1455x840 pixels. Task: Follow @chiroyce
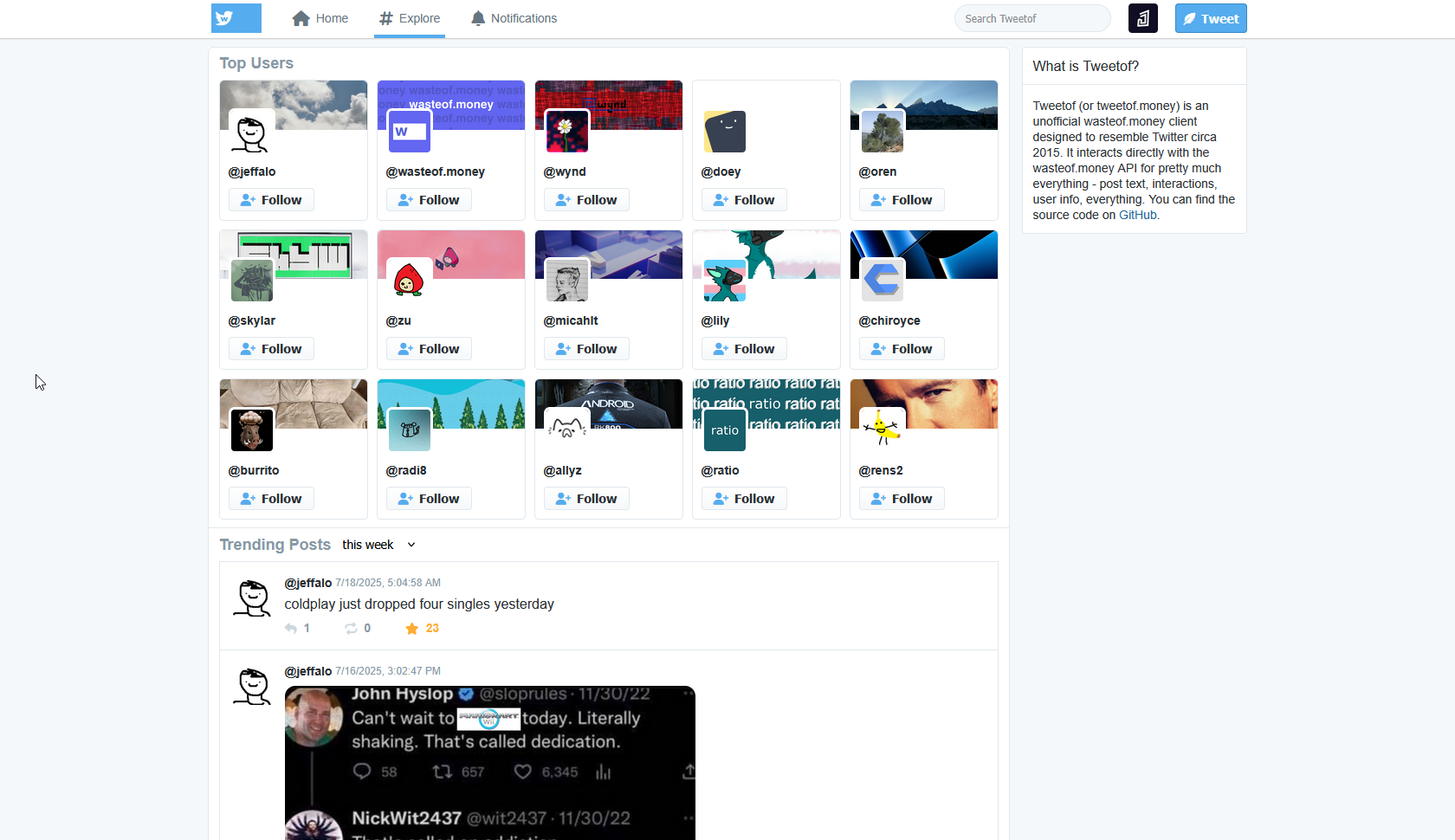tap(902, 349)
